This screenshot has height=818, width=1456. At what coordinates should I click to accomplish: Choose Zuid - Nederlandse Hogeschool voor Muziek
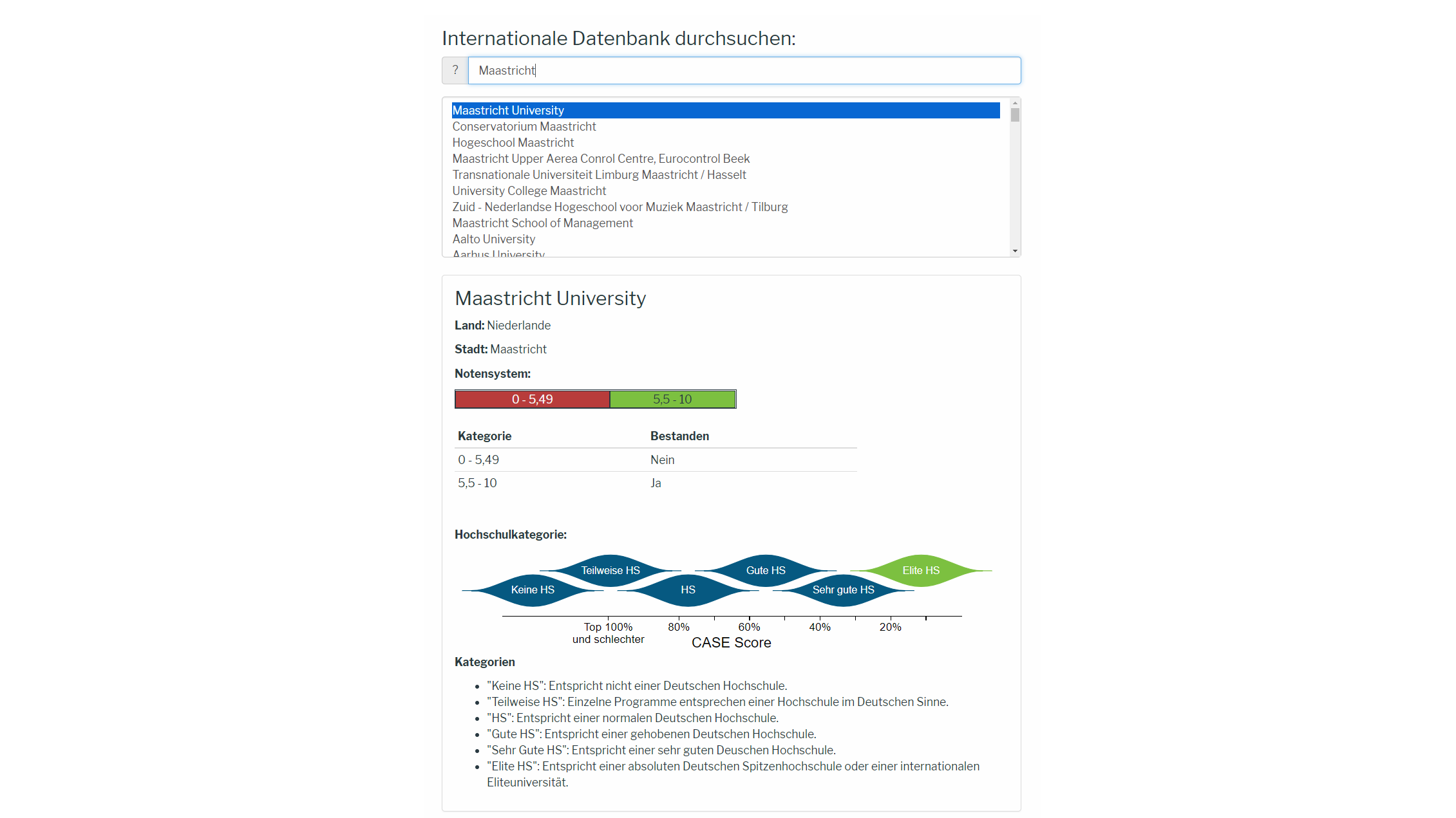(726, 207)
